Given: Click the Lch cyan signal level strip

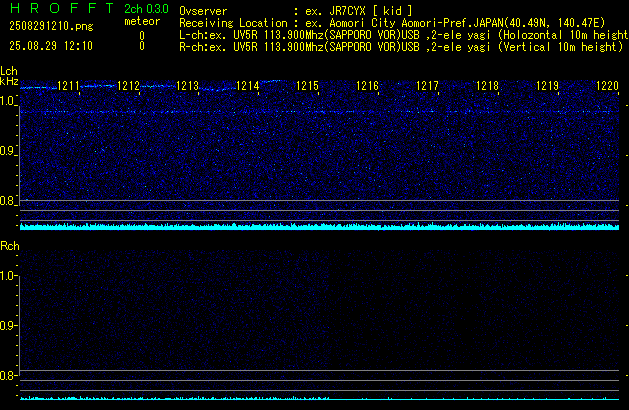Looking at the screenshot, I should [x=319, y=226].
